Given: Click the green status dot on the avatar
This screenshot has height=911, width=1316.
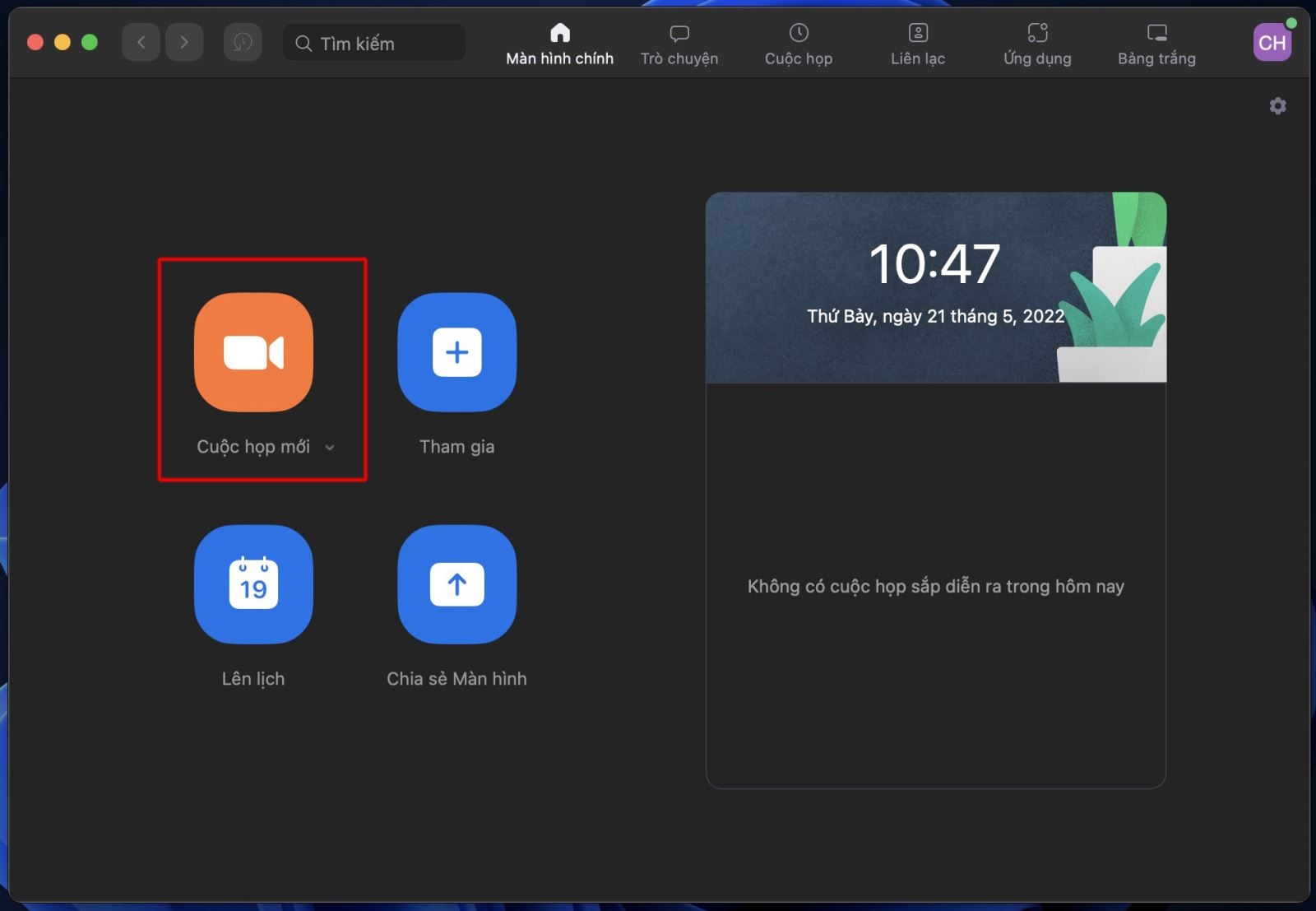Looking at the screenshot, I should tap(1293, 24).
